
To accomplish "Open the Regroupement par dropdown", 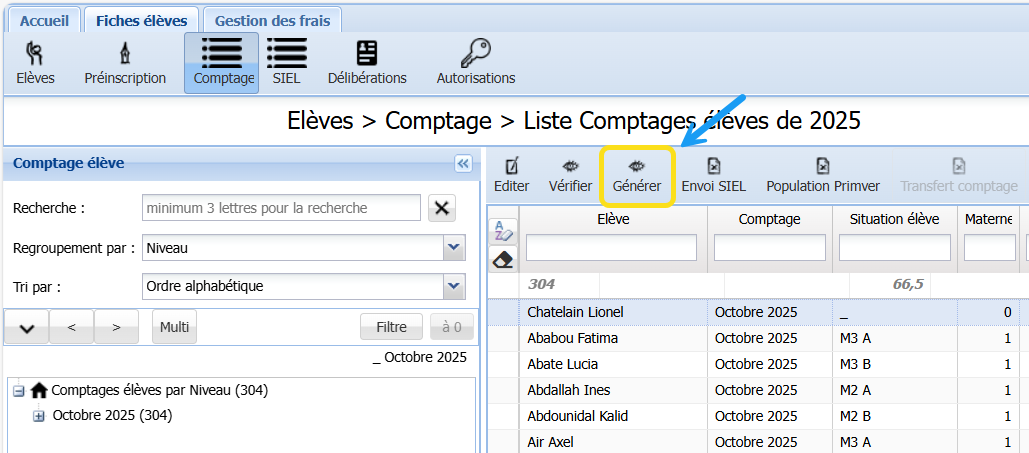I will pyautogui.click(x=454, y=247).
